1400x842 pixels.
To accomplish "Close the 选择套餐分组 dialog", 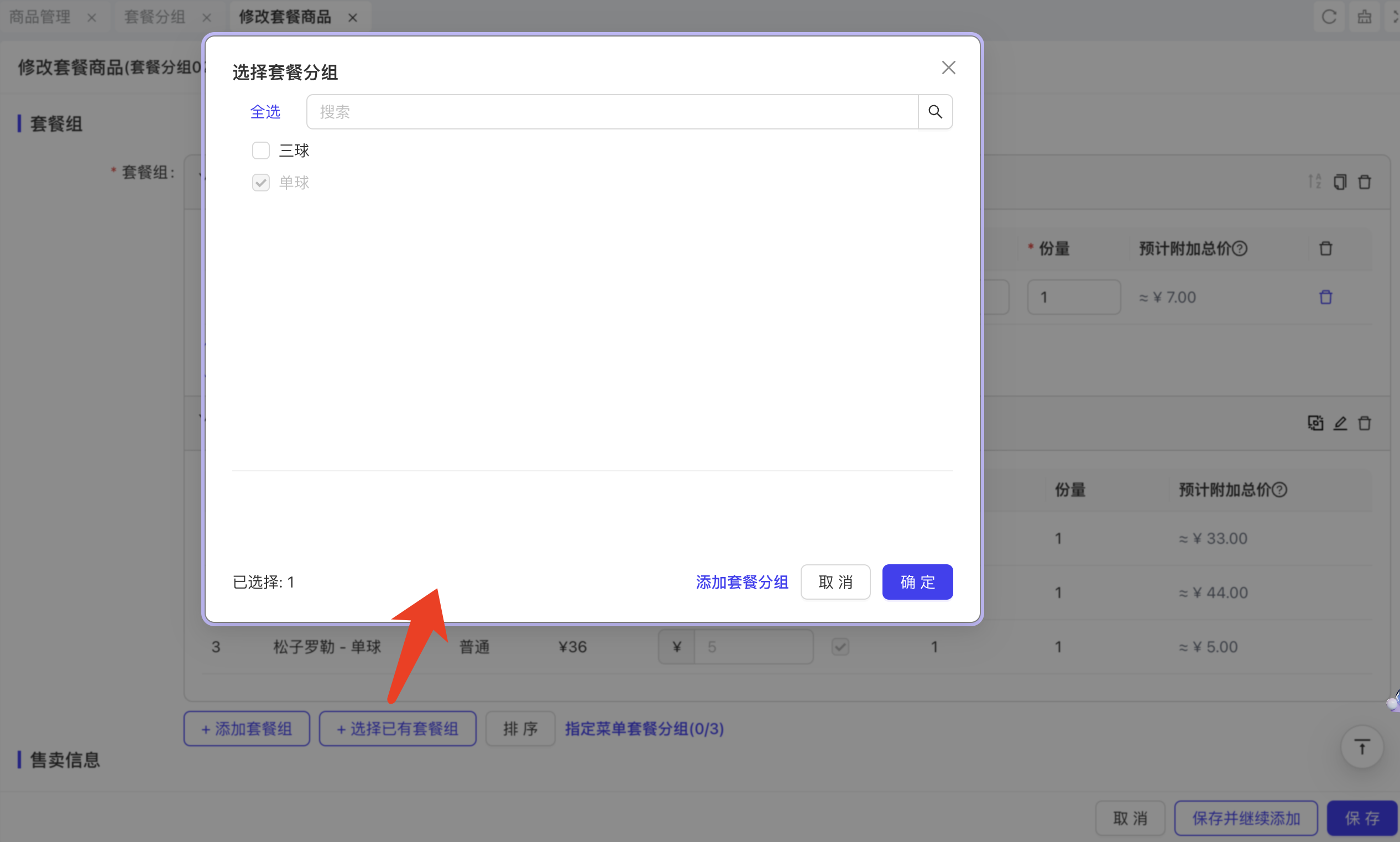I will 948,67.
